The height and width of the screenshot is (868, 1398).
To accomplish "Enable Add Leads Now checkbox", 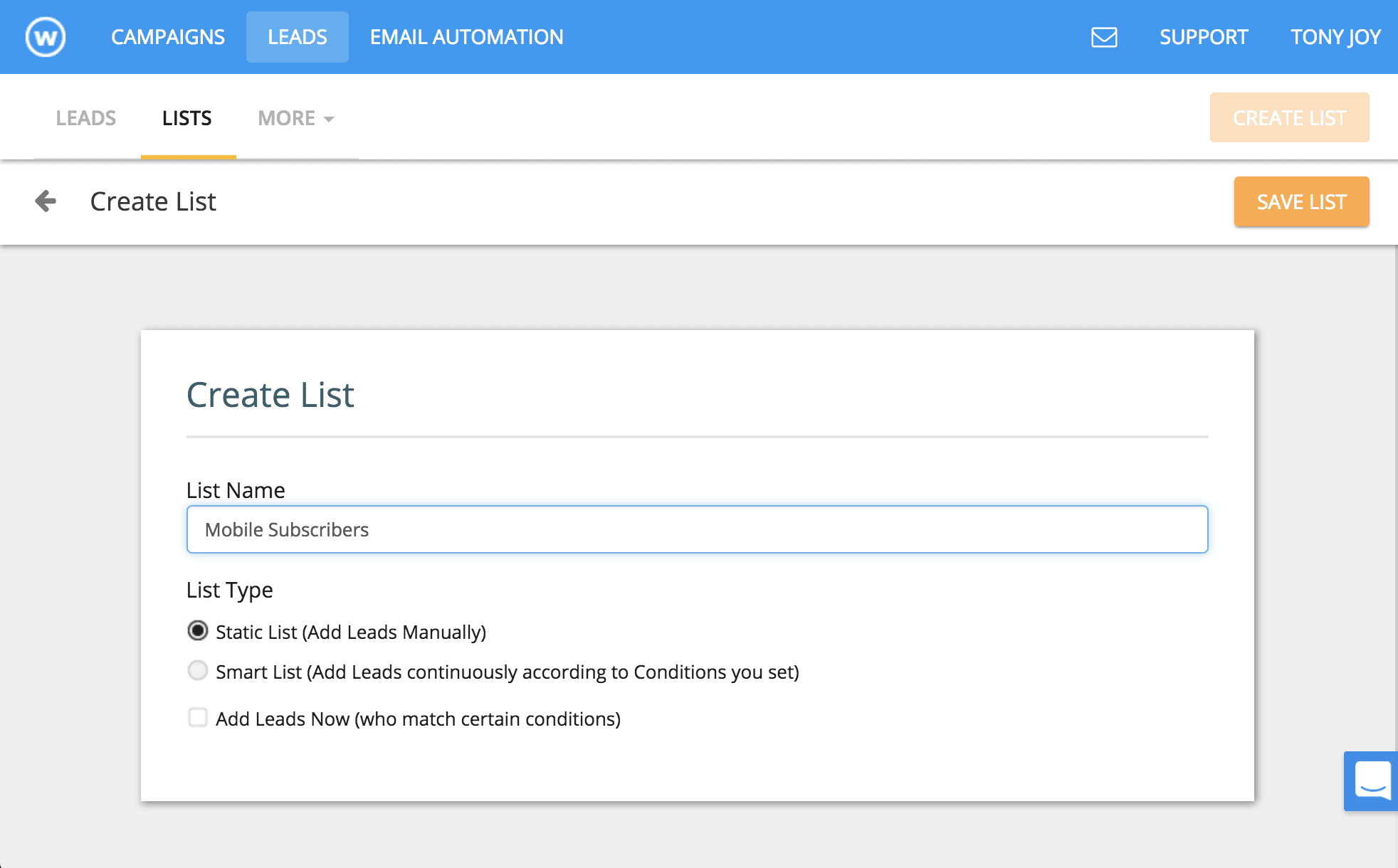I will [x=198, y=717].
